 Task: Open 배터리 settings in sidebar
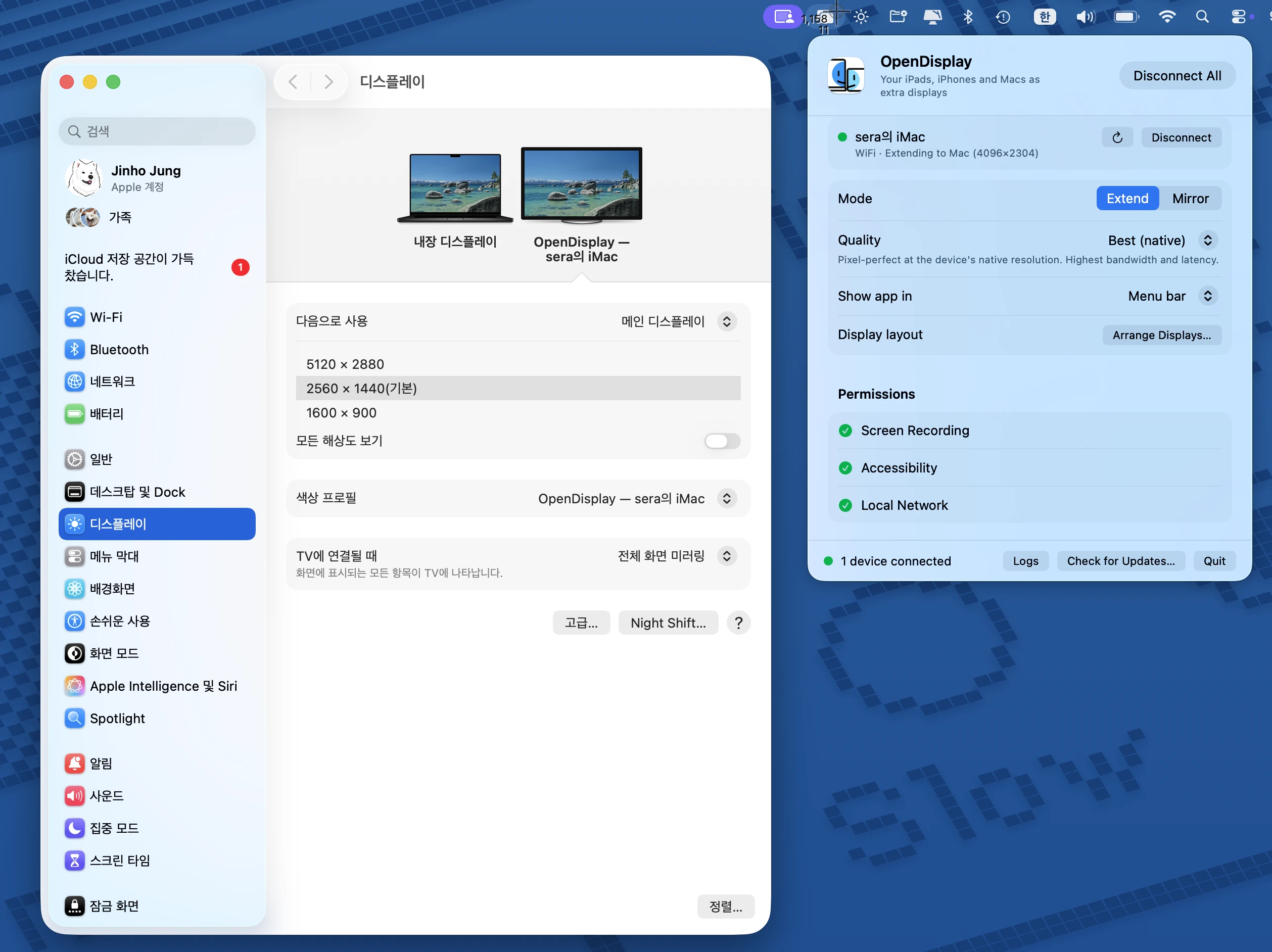[157, 413]
